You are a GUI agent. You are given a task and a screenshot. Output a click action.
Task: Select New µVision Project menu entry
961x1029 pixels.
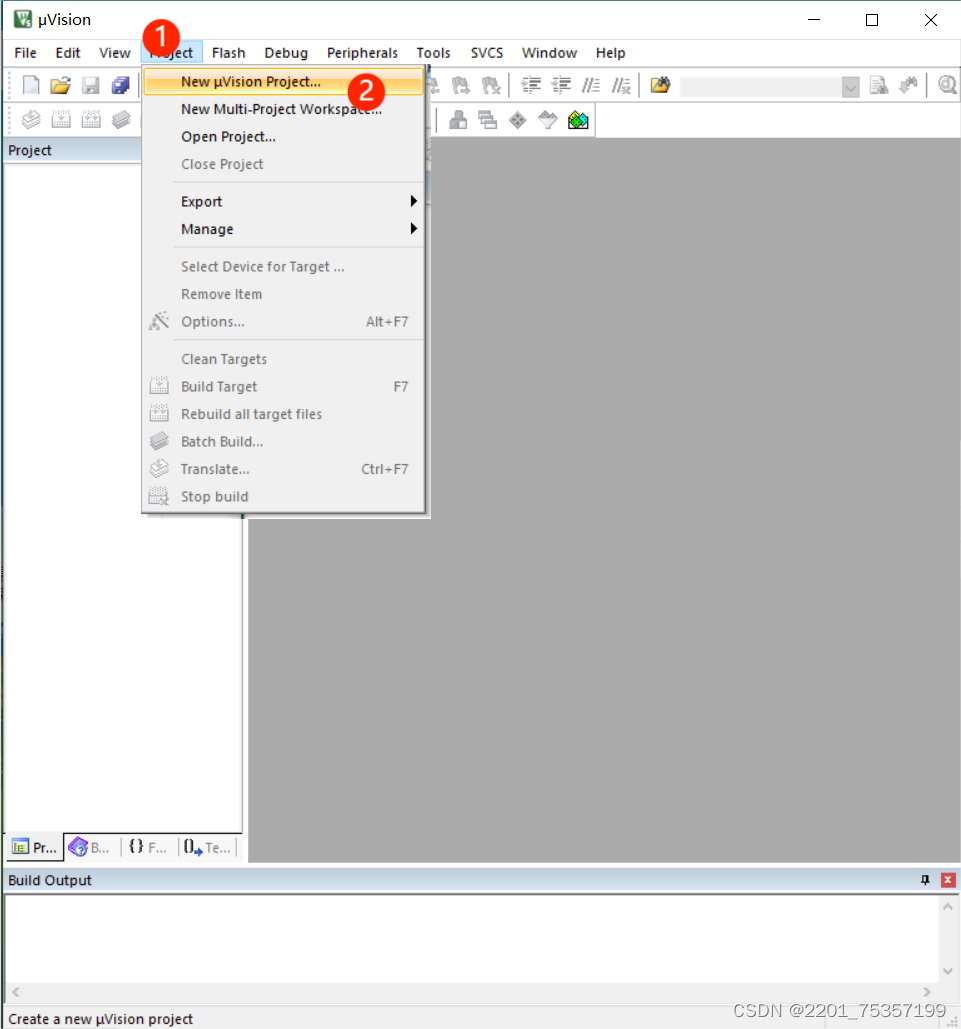click(x=284, y=82)
